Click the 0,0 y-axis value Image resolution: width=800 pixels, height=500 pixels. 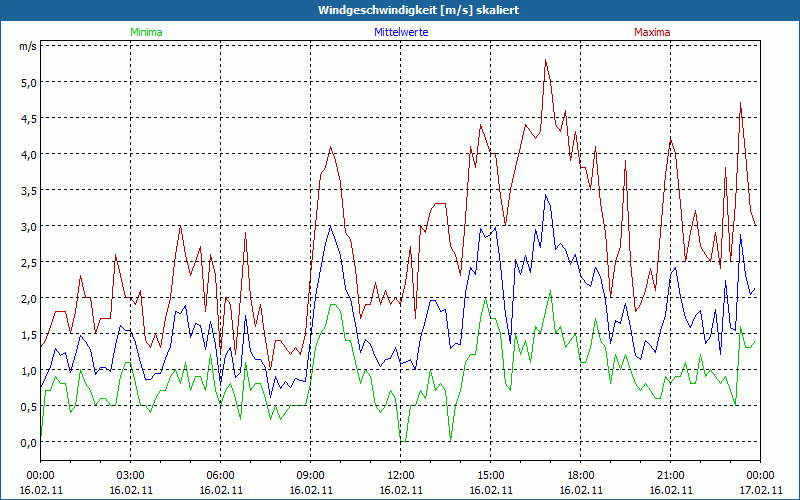[x=28, y=442]
